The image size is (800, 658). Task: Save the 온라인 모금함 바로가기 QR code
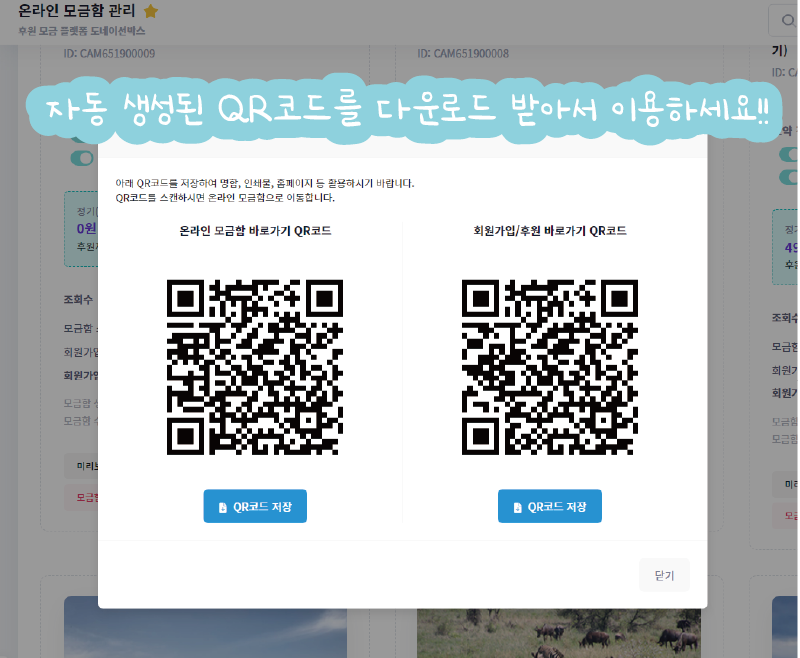255,507
